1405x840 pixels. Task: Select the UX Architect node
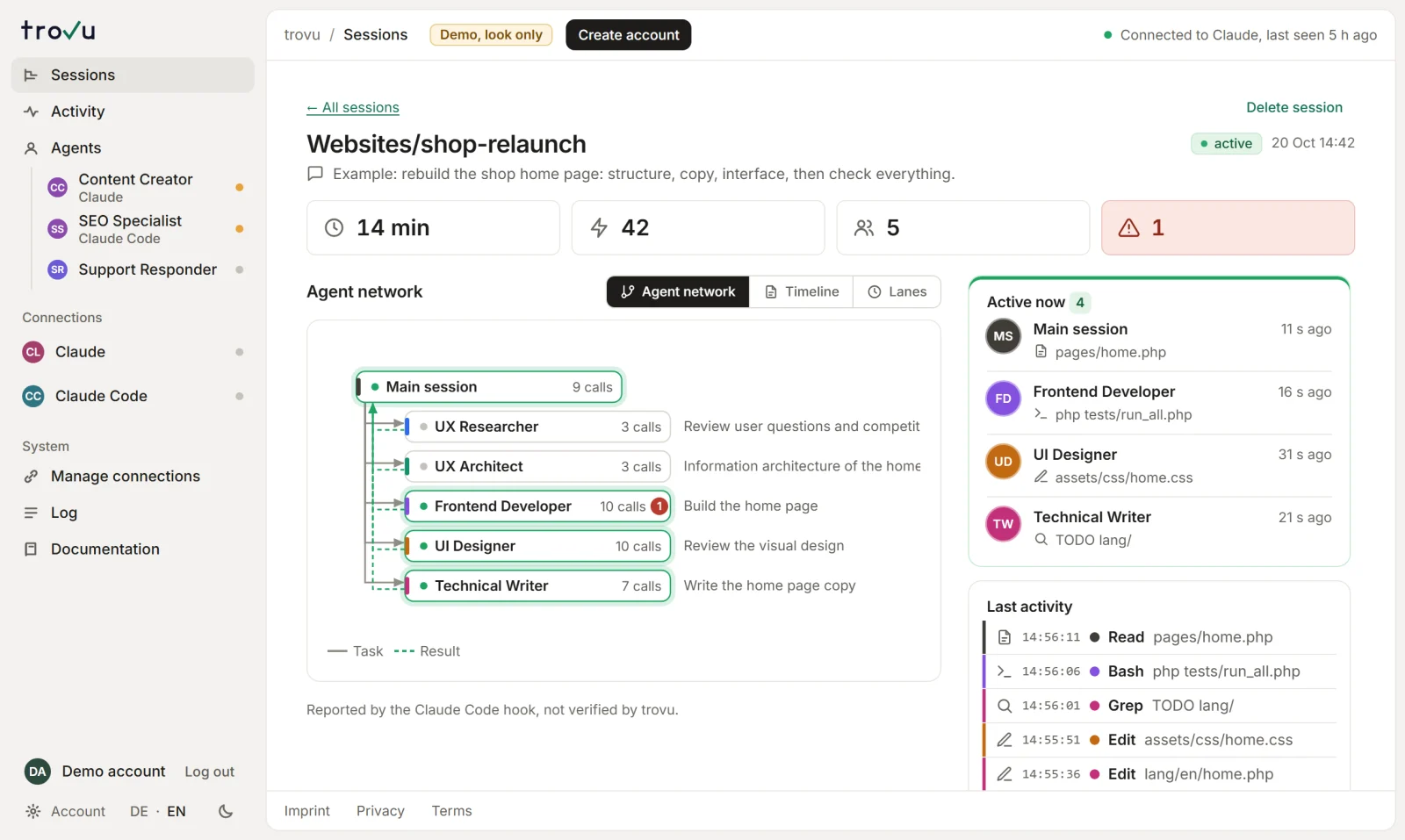coord(538,467)
